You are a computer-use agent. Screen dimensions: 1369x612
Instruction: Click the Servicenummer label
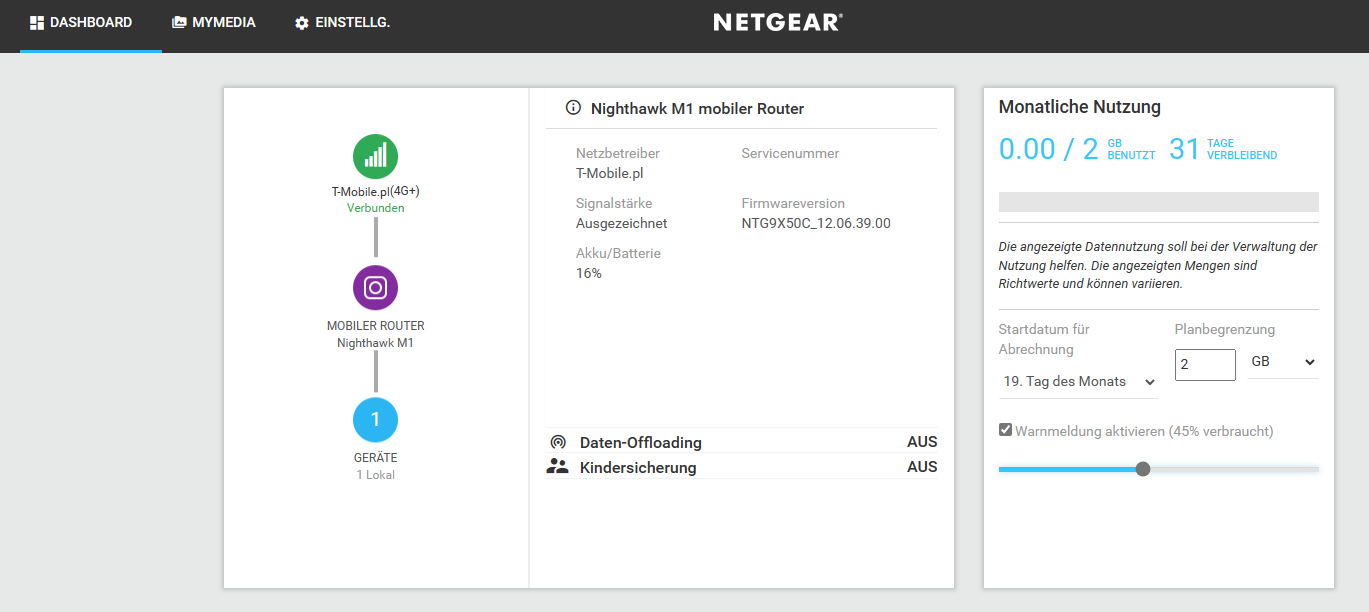790,153
